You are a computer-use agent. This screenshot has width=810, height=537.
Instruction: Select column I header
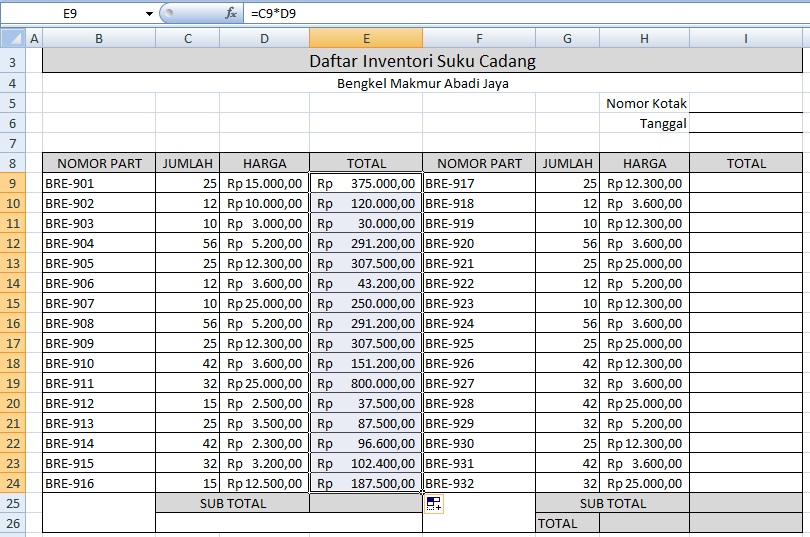coord(746,38)
